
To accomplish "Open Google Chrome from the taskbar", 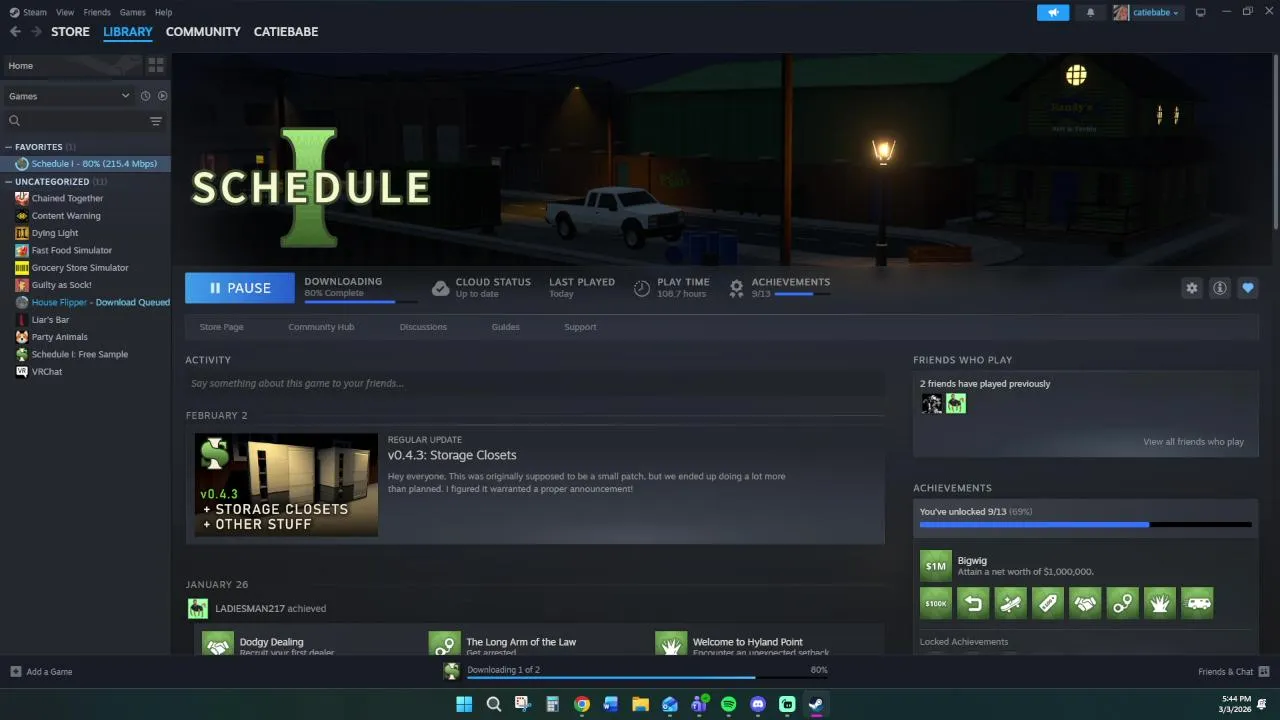I will click(x=582, y=704).
